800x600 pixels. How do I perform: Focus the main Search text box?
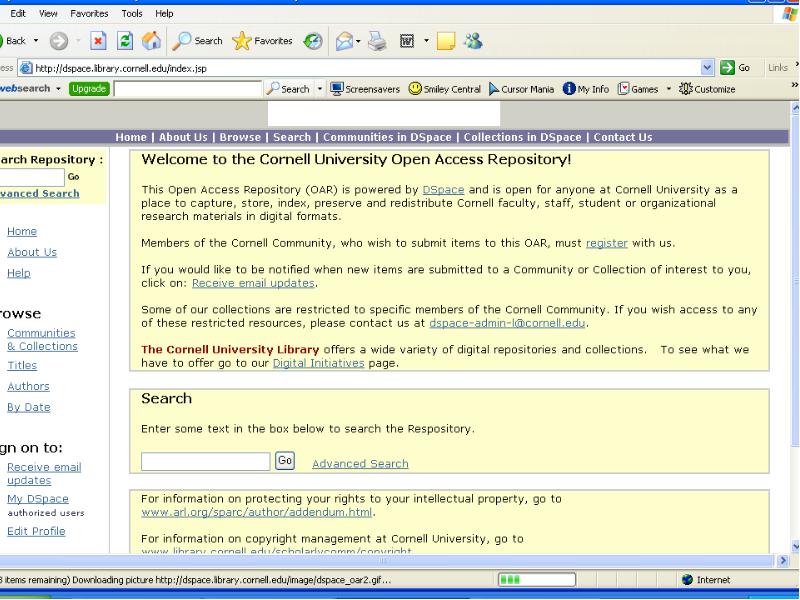click(206, 461)
